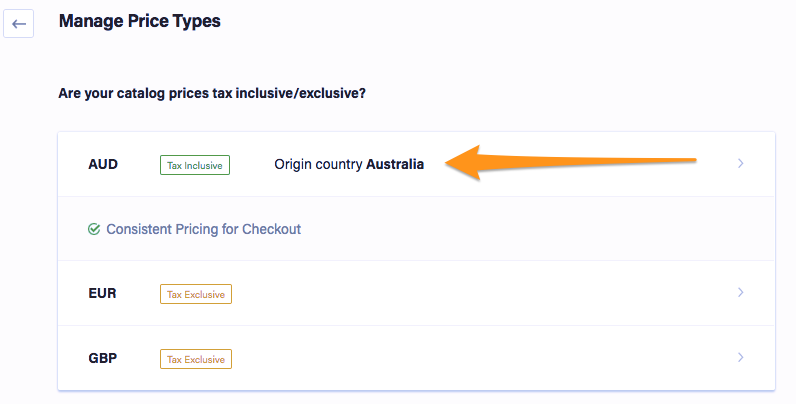Click the EUR currency label
The image size is (796, 404).
click(103, 293)
